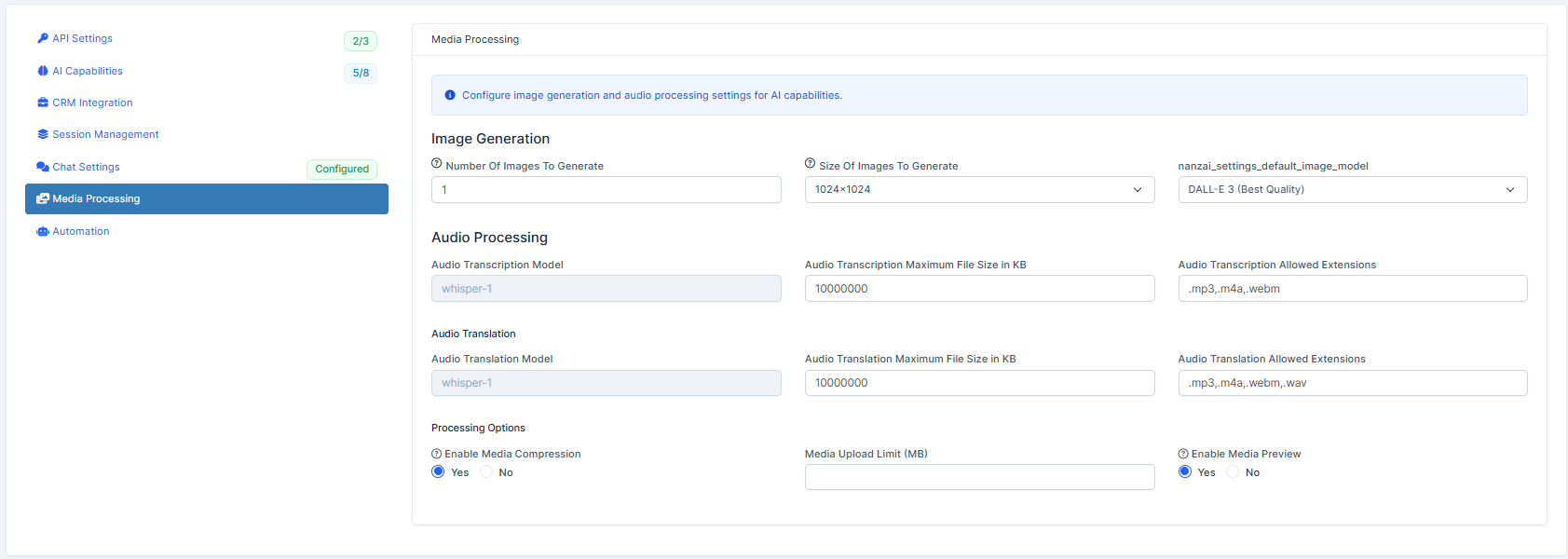Viewport: 1568px width, 559px height.
Task: Click help icon beside Size Of Images To Generate
Action: (811, 164)
